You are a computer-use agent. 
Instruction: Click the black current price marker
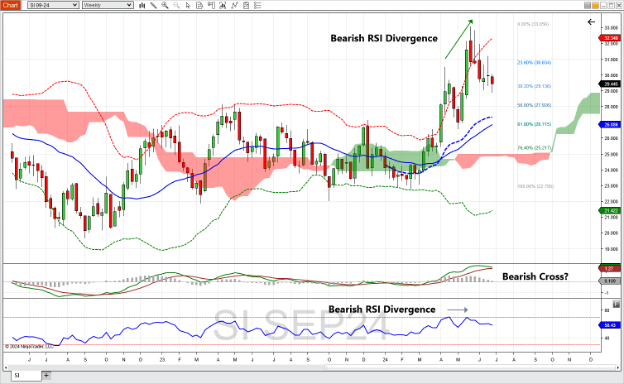[609, 84]
